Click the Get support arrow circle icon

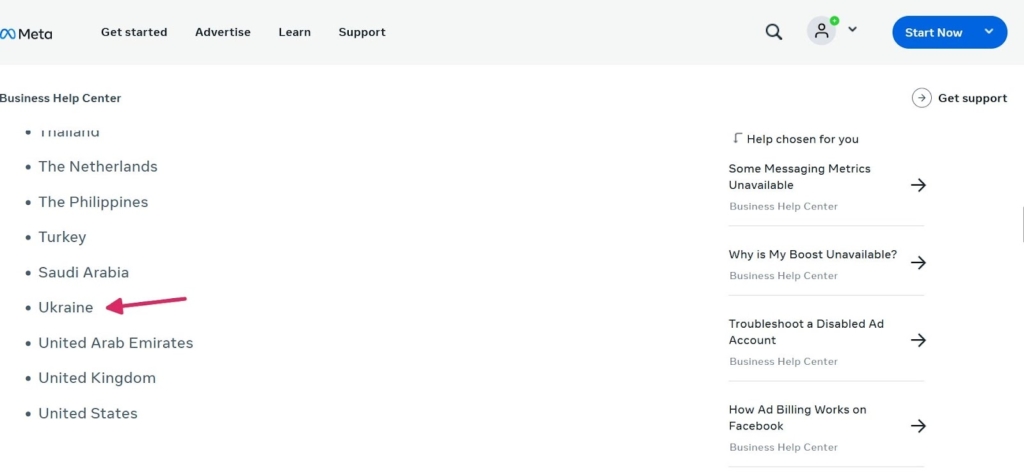921,98
